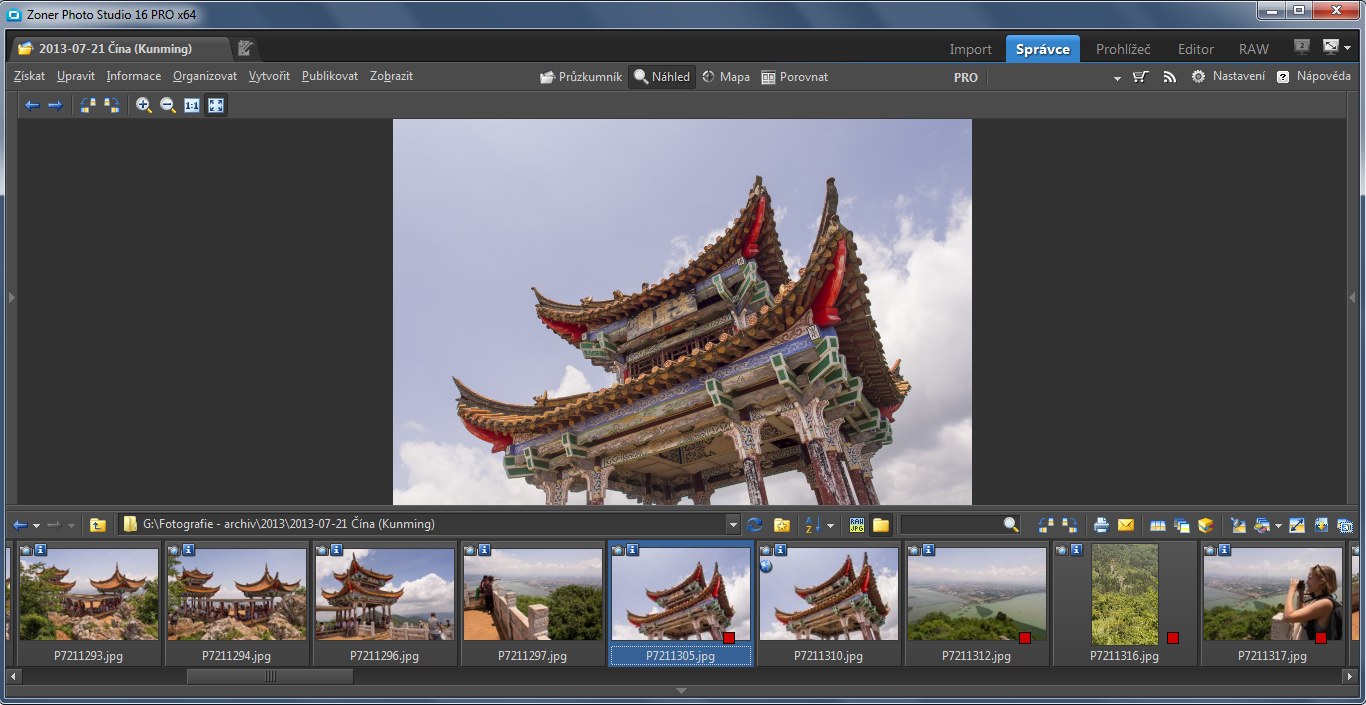
Task: Open the Upravit menu
Action: click(x=76, y=76)
